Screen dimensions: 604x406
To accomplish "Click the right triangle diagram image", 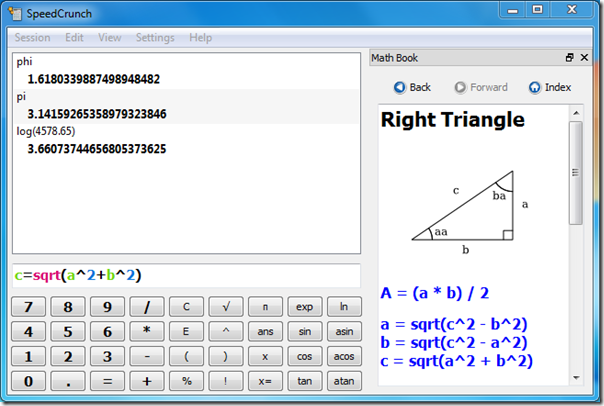I will [469, 212].
